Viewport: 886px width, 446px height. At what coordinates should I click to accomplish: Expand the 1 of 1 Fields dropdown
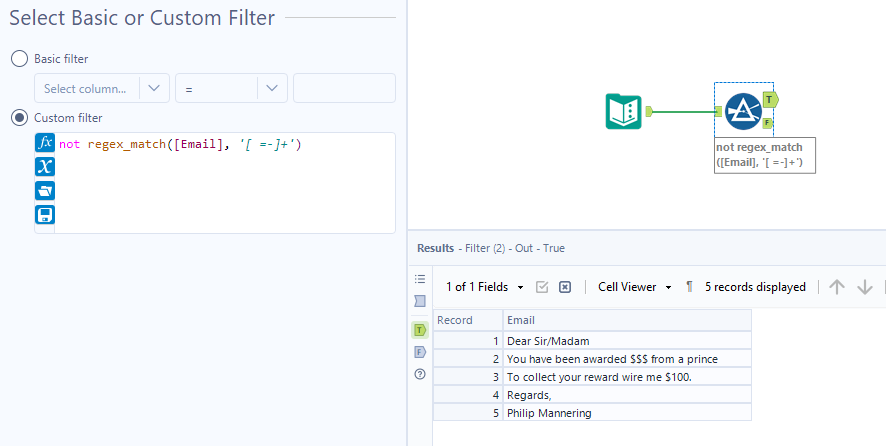coord(485,287)
